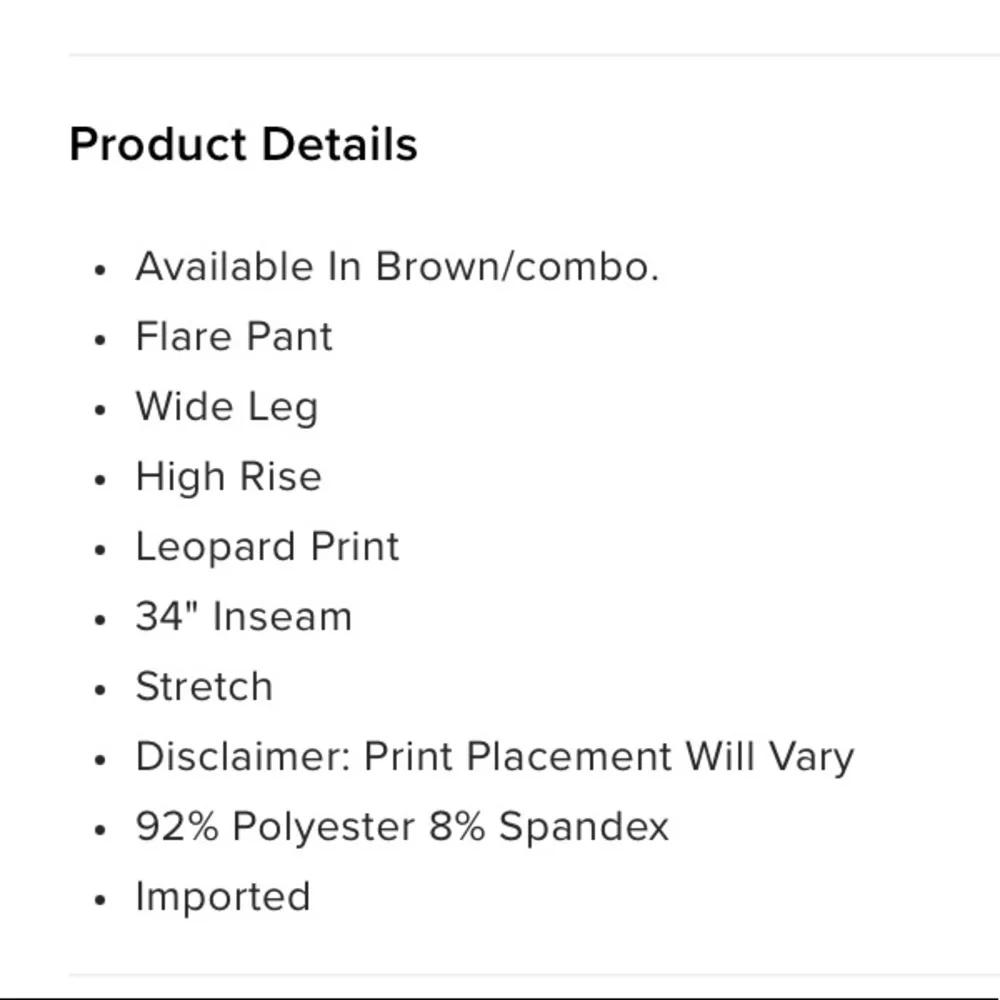Image resolution: width=1000 pixels, height=1000 pixels.
Task: Select the High Rise list entry
Action: [x=228, y=477]
